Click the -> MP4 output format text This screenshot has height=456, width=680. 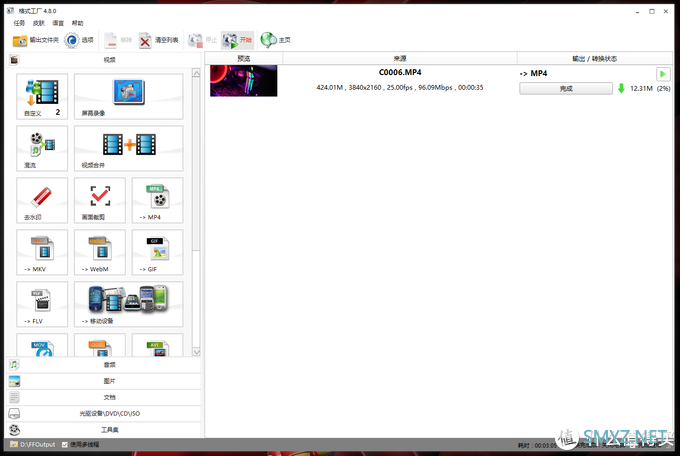[533, 73]
